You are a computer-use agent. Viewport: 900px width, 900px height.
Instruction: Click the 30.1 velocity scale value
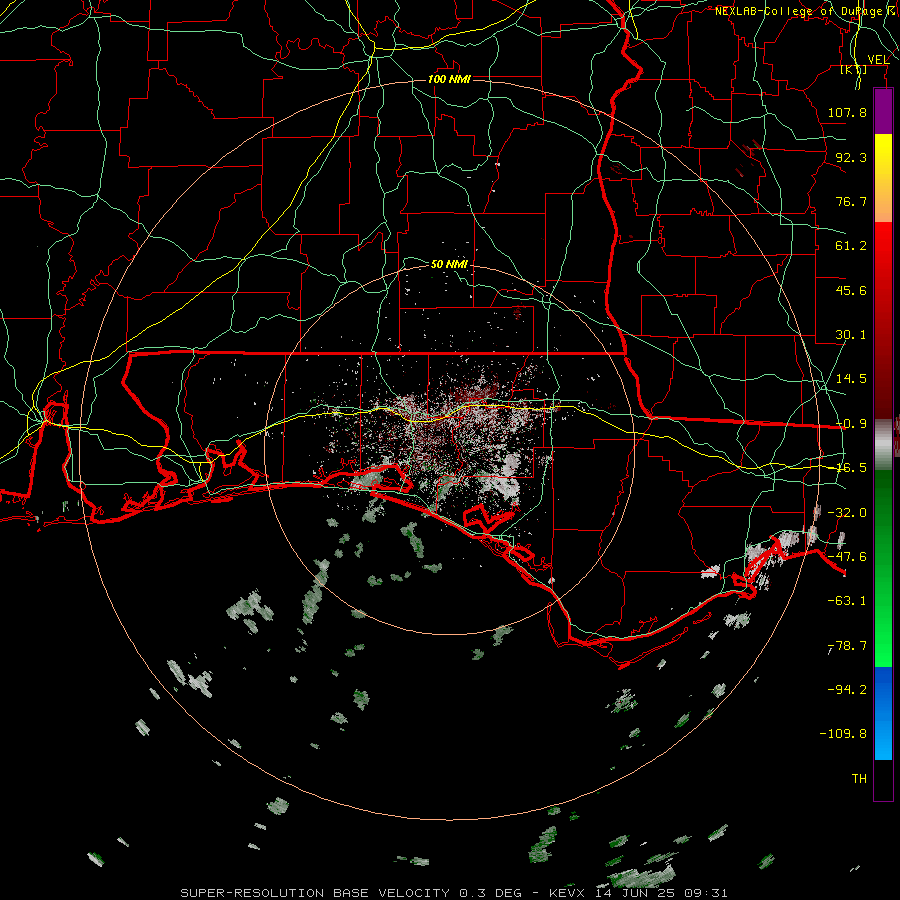click(x=851, y=335)
